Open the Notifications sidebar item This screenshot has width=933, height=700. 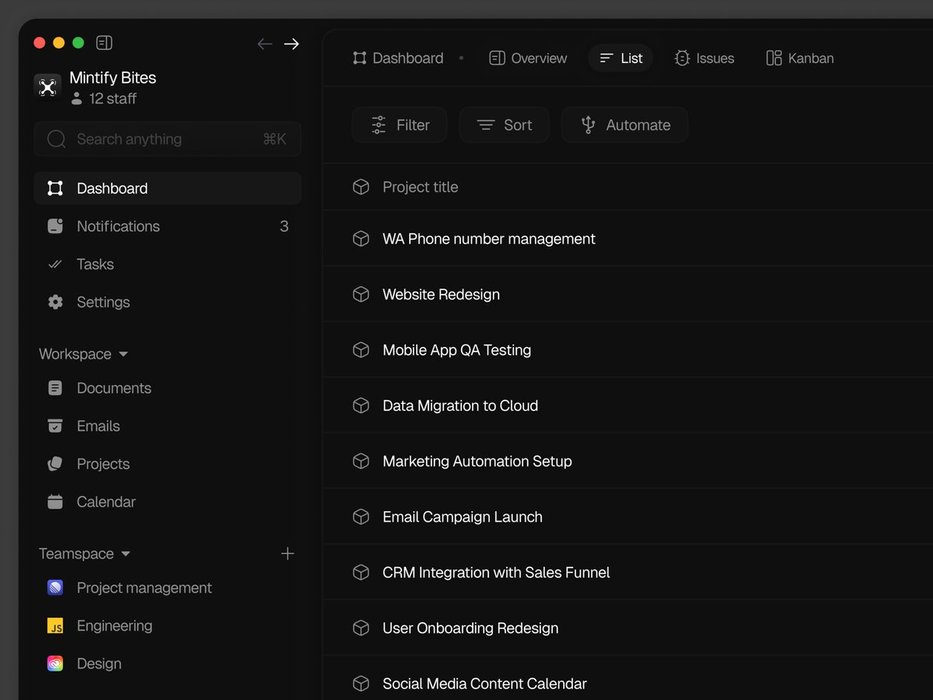tap(118, 226)
